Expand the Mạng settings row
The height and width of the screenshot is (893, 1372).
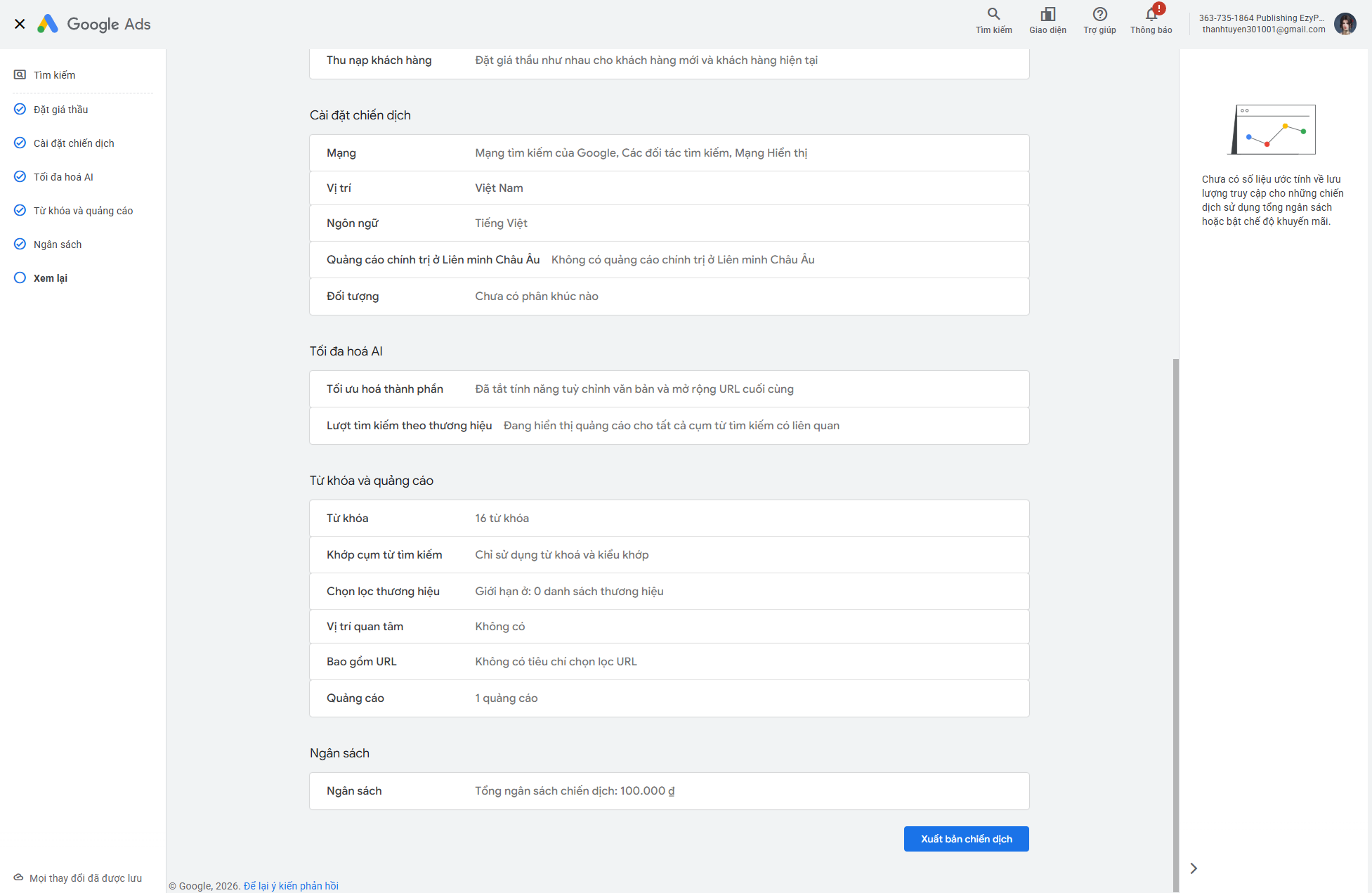[x=669, y=152]
